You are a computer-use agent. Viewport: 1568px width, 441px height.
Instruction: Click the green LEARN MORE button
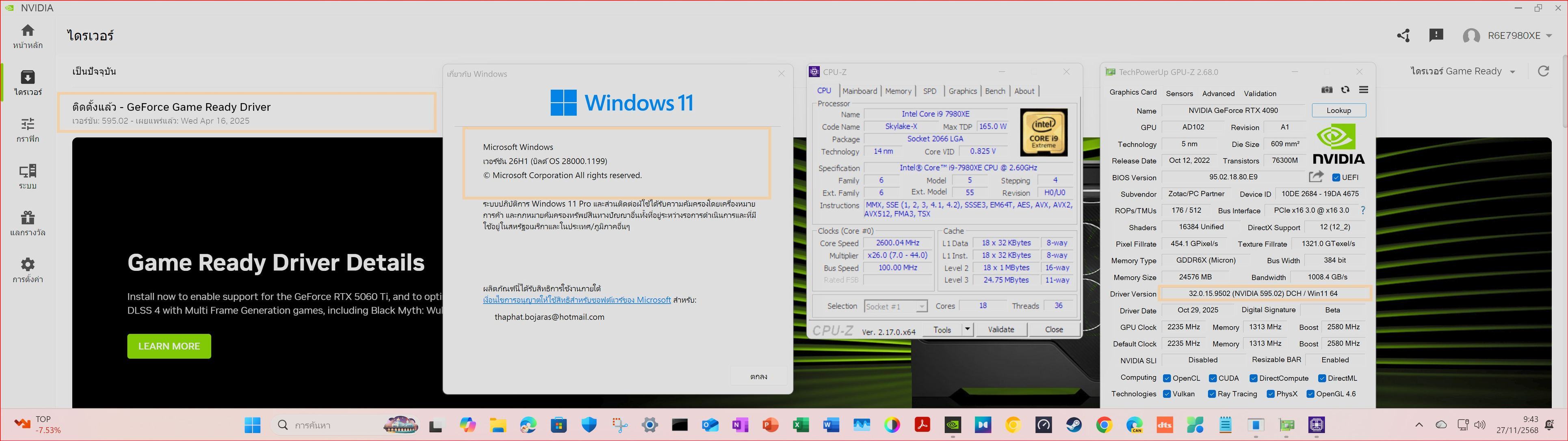click(169, 346)
